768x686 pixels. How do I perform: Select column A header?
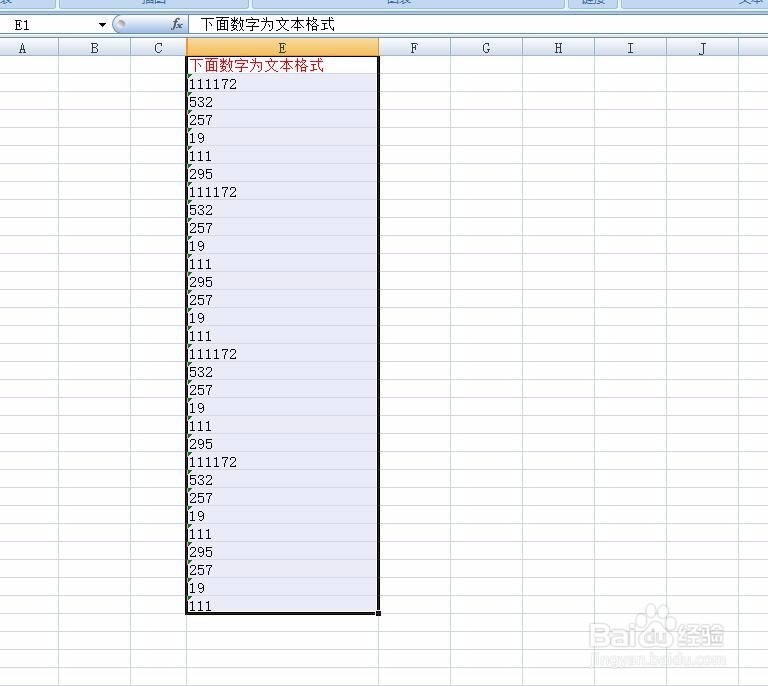click(29, 48)
